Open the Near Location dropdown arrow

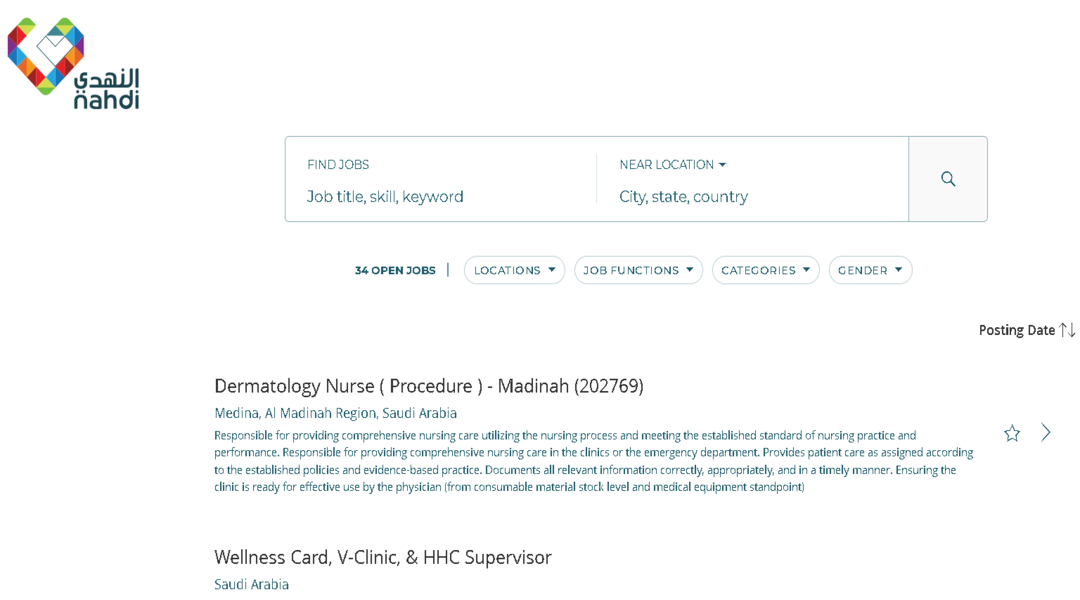722,165
